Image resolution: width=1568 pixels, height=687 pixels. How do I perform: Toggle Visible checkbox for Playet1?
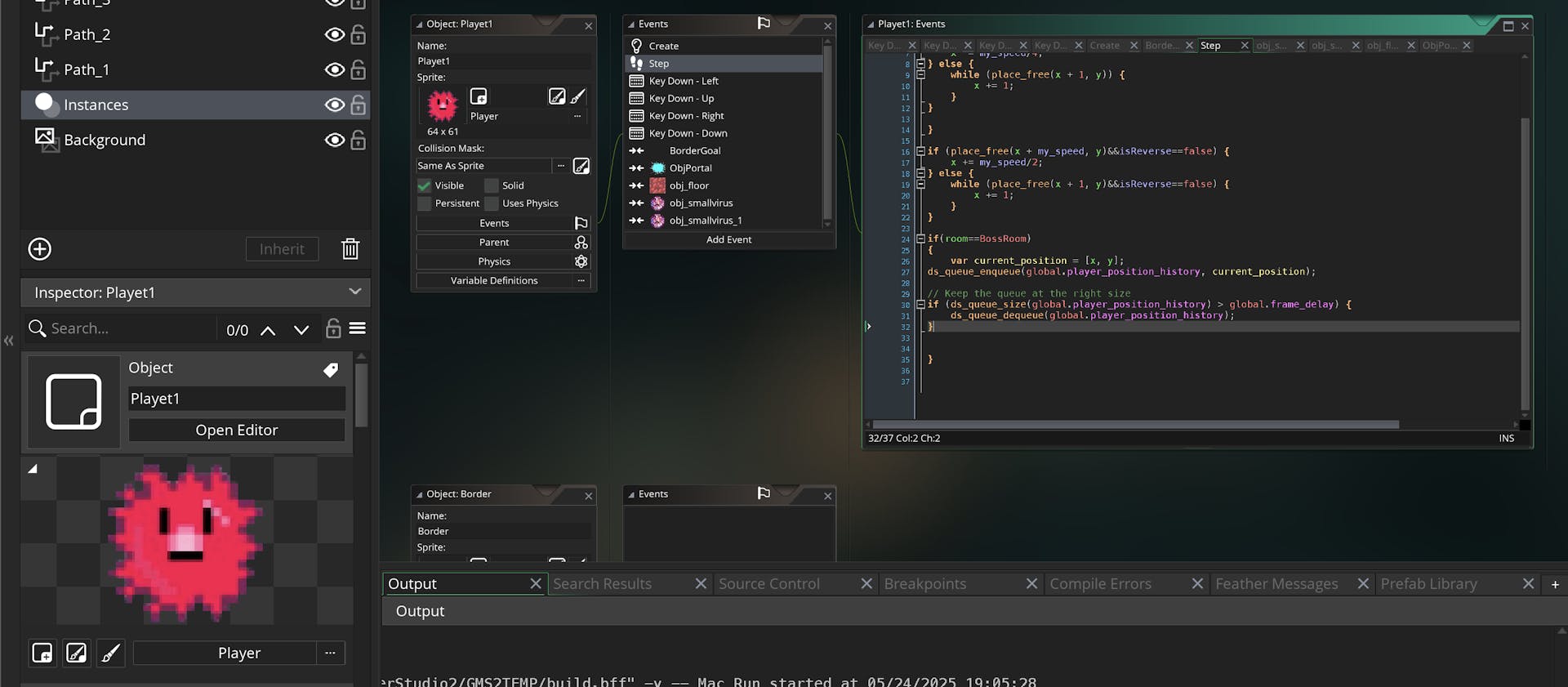click(x=424, y=185)
